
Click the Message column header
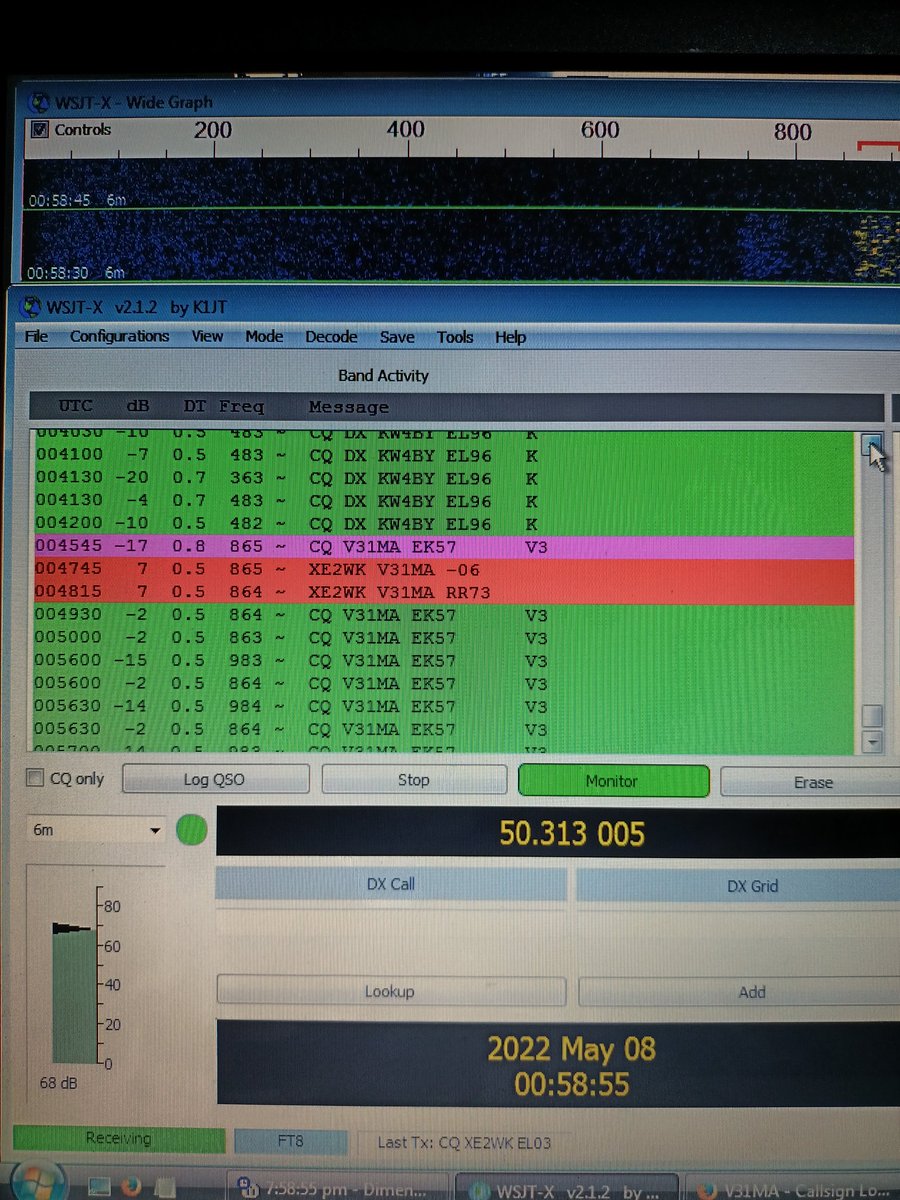pyautogui.click(x=349, y=407)
